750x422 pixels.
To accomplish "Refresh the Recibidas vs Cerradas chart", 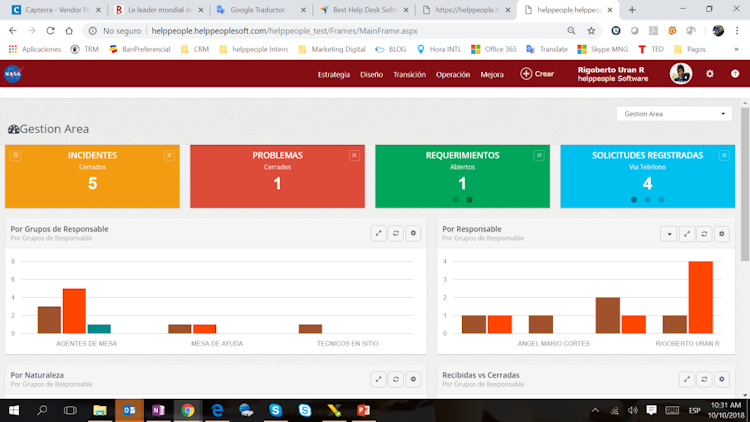I will coord(704,379).
